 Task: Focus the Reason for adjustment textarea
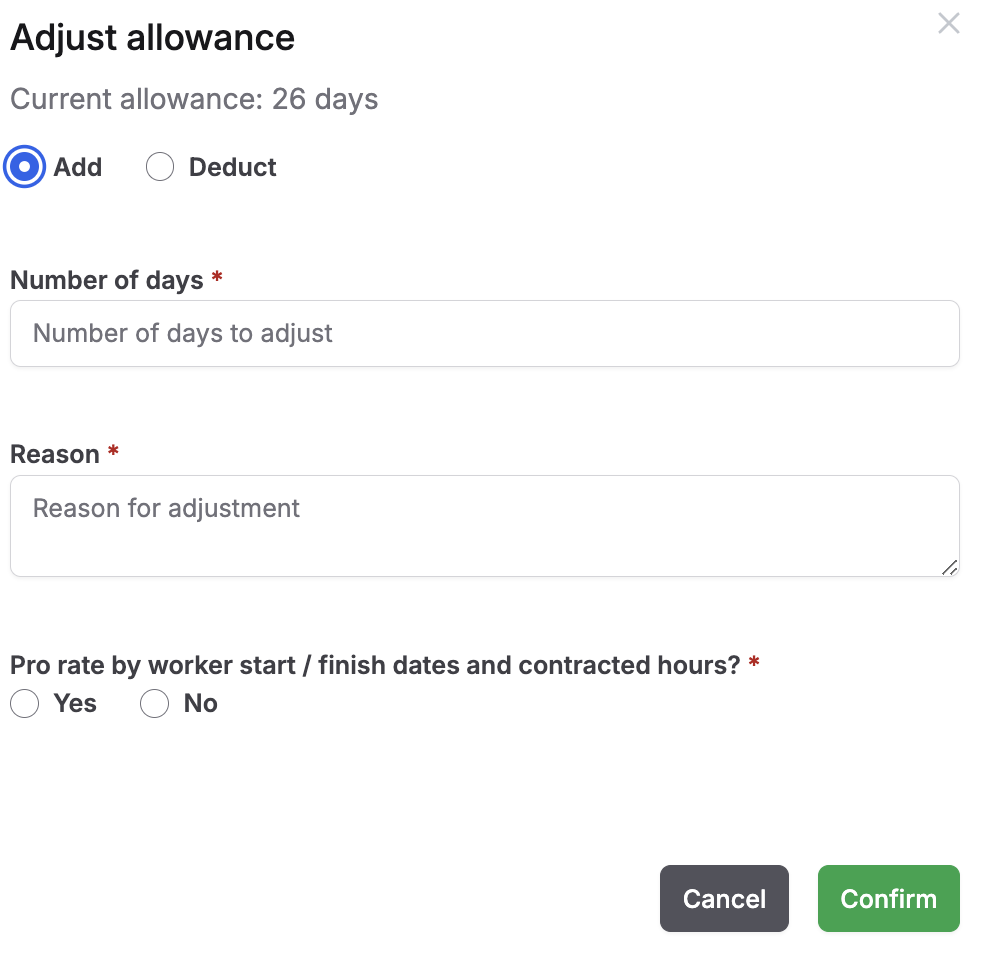tap(485, 520)
